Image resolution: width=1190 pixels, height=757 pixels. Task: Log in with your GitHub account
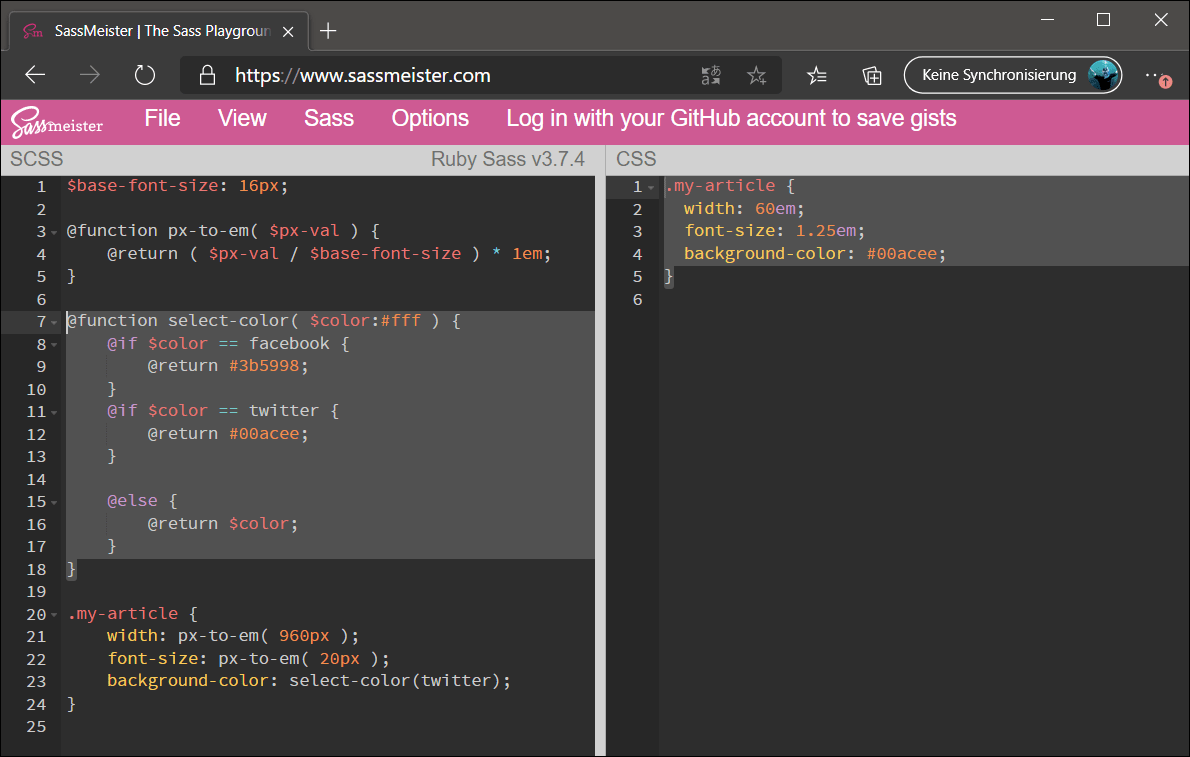732,118
